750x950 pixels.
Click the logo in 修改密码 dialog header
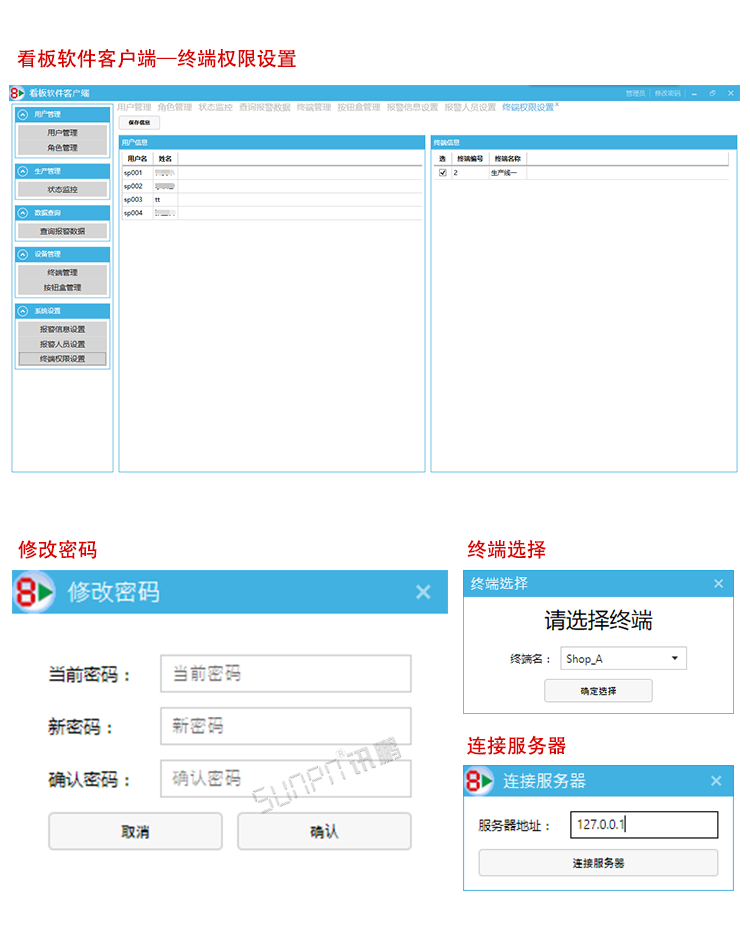pos(34,592)
